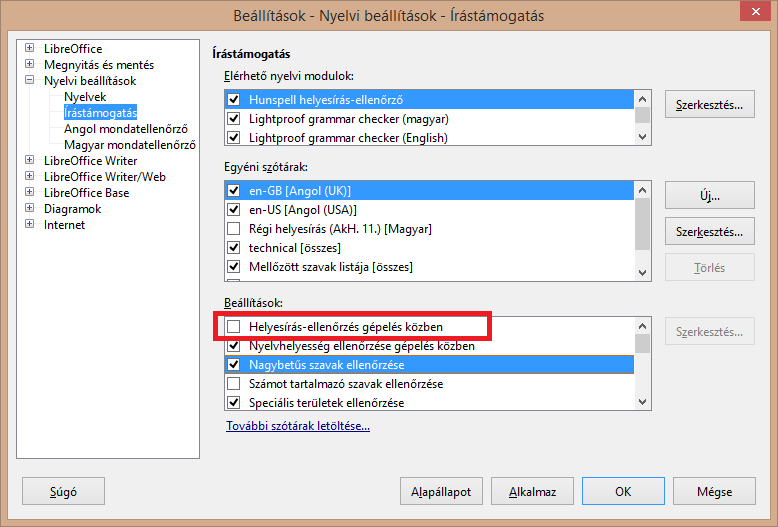Viewport: 778px width, 527px height.
Task: Select Magyar mondatellenőrző tree item
Action: (130, 145)
